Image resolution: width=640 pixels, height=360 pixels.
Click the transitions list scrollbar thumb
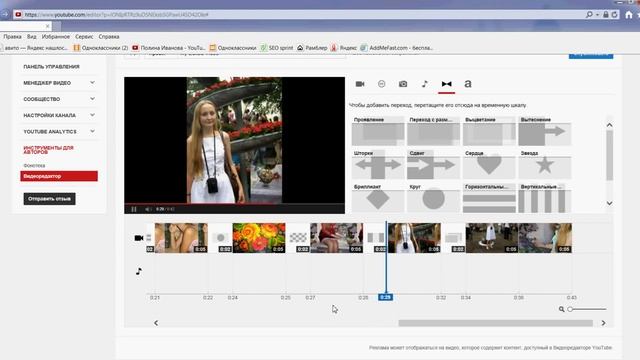point(609,155)
